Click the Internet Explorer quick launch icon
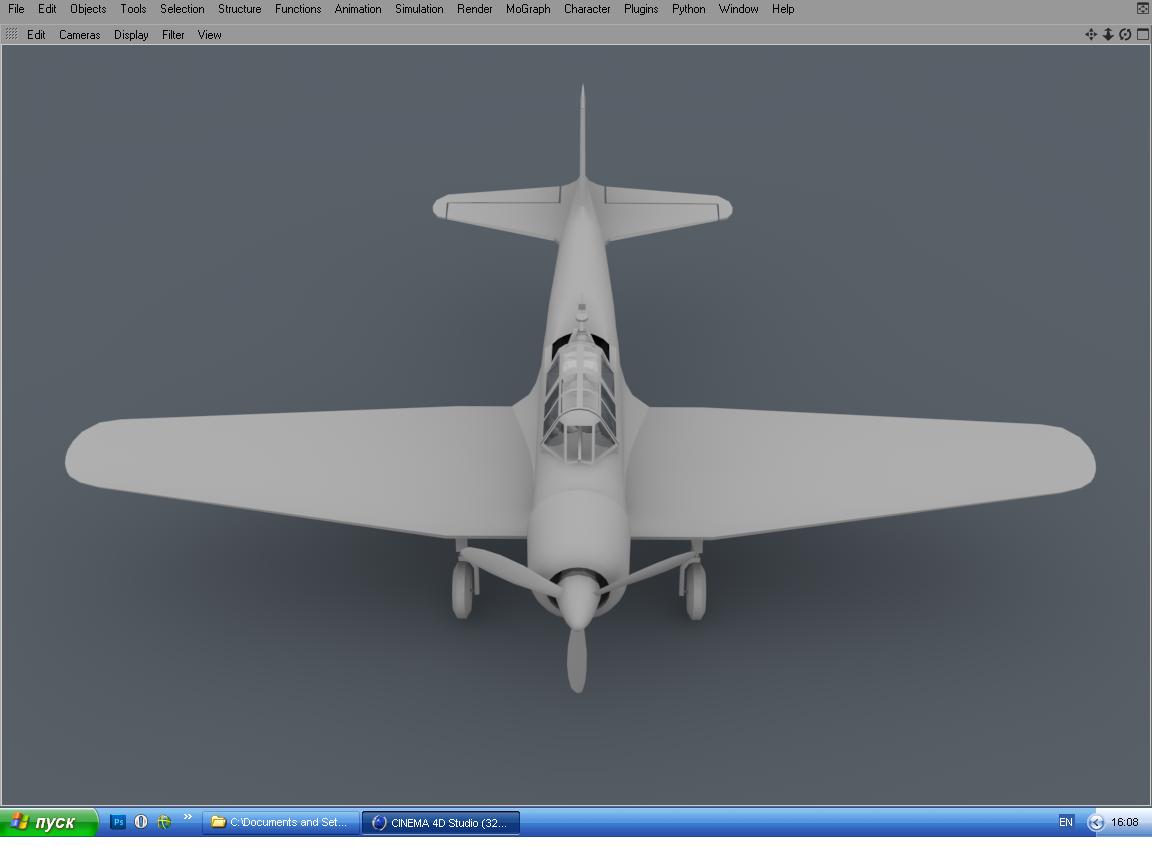 point(164,822)
